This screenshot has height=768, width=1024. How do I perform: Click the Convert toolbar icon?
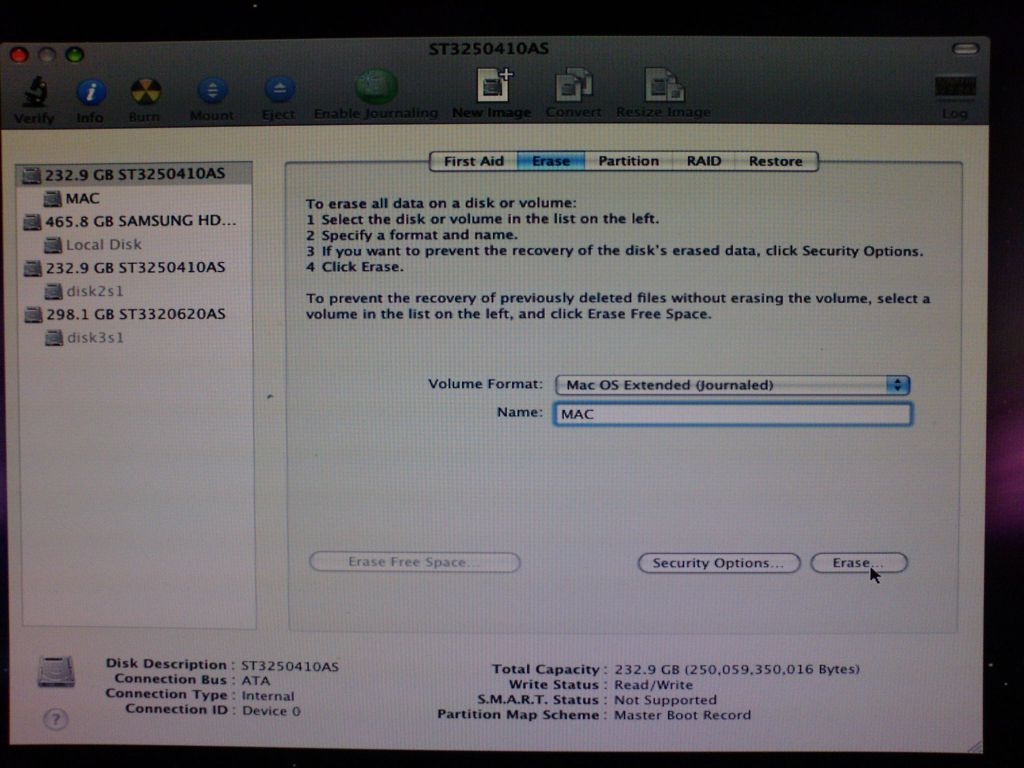pos(573,85)
